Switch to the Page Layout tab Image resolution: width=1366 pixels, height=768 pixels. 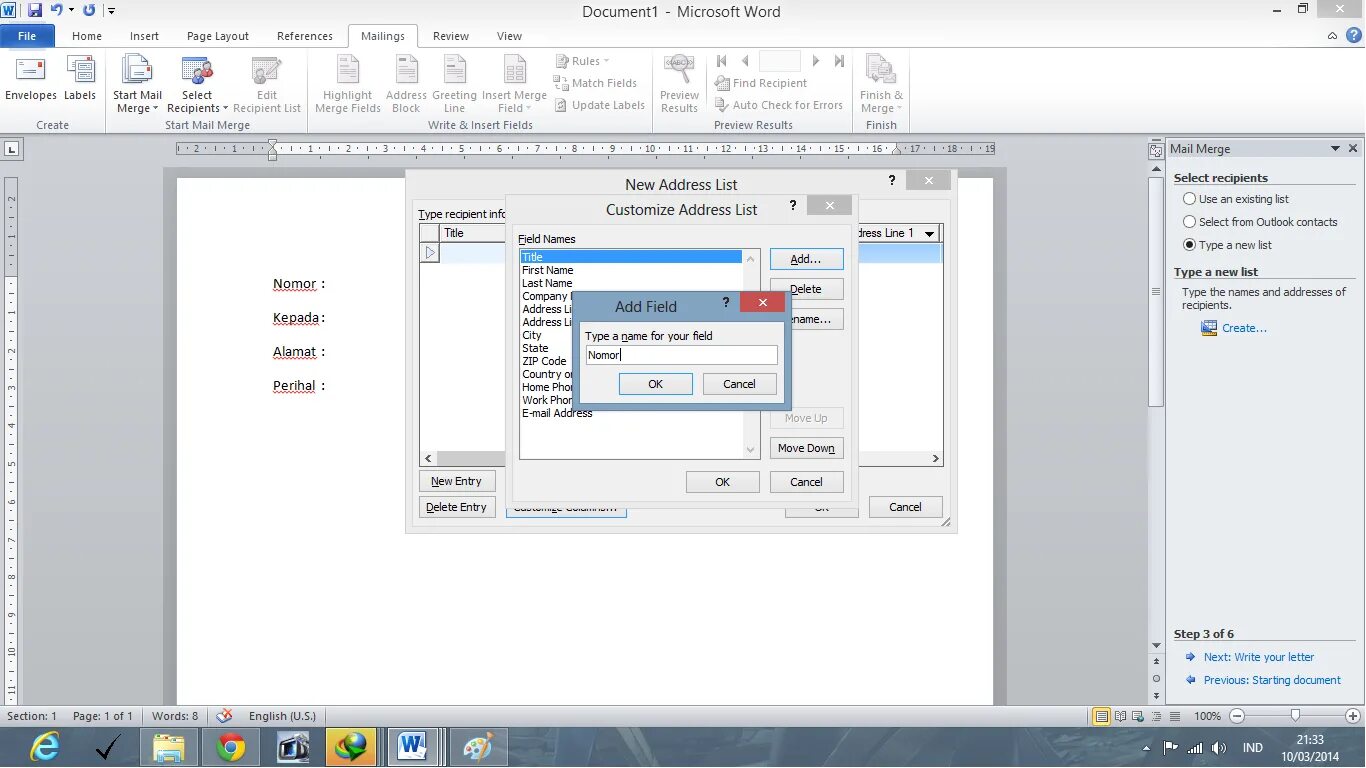(218, 36)
